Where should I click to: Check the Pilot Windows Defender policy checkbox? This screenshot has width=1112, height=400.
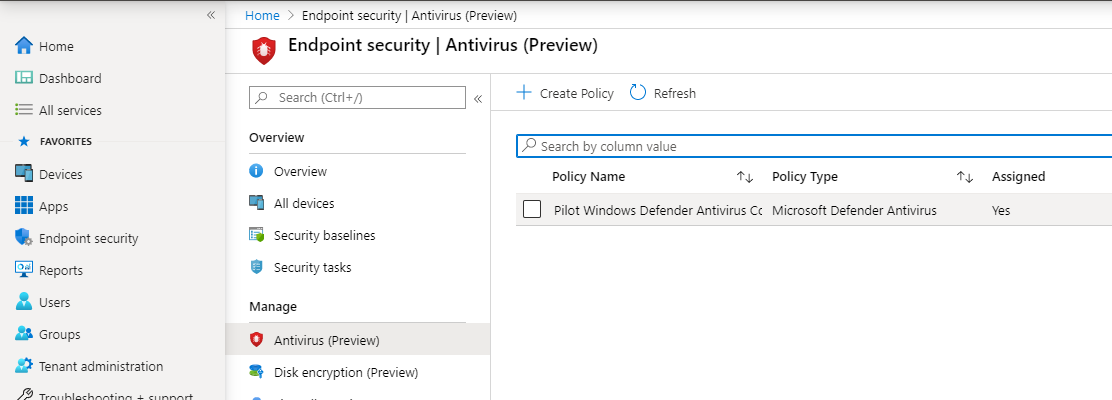coord(532,210)
